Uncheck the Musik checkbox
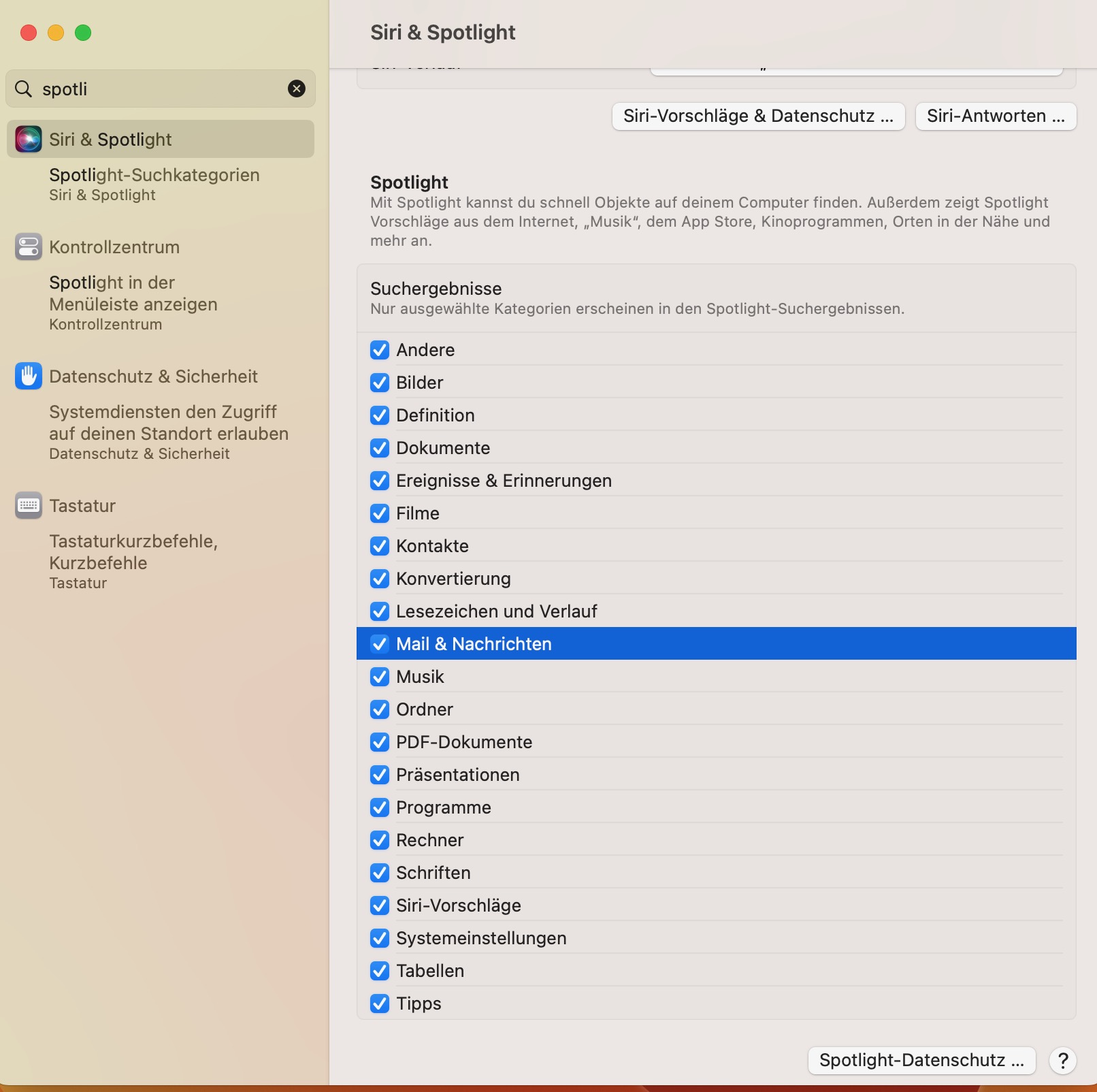This screenshot has height=1092, width=1097. click(x=380, y=677)
